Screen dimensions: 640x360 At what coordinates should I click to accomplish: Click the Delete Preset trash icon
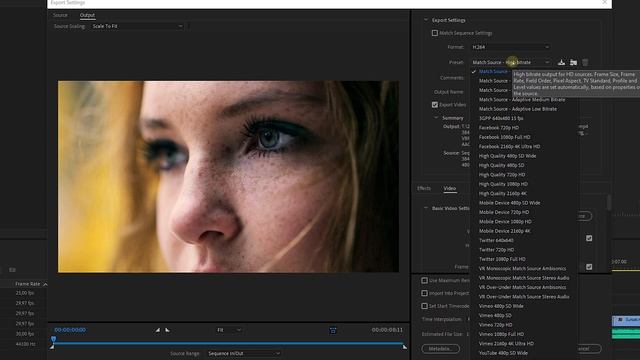[x=585, y=62]
